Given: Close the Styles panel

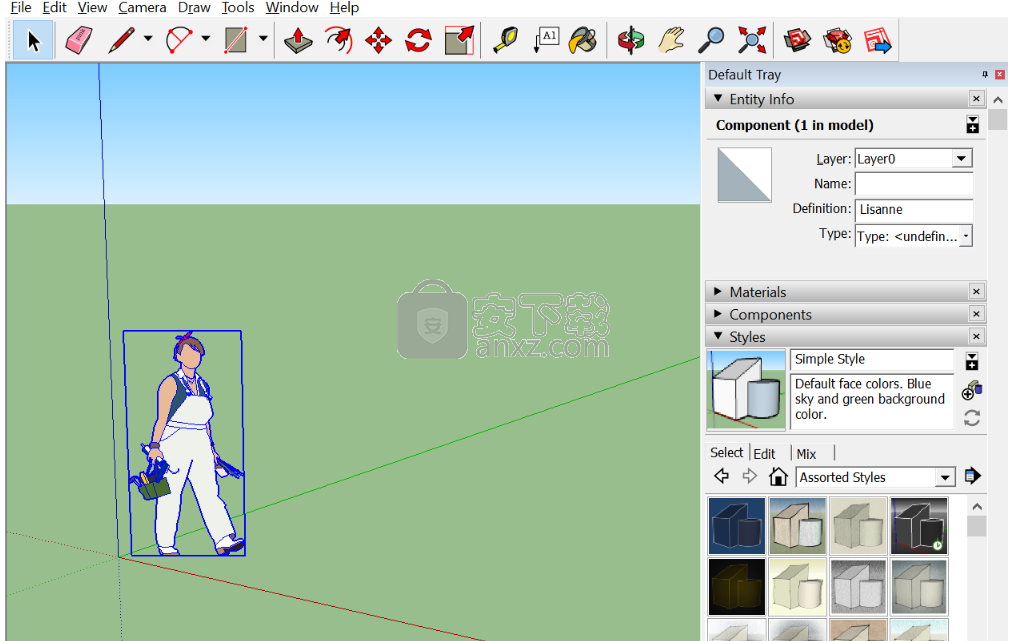Looking at the screenshot, I should 977,336.
